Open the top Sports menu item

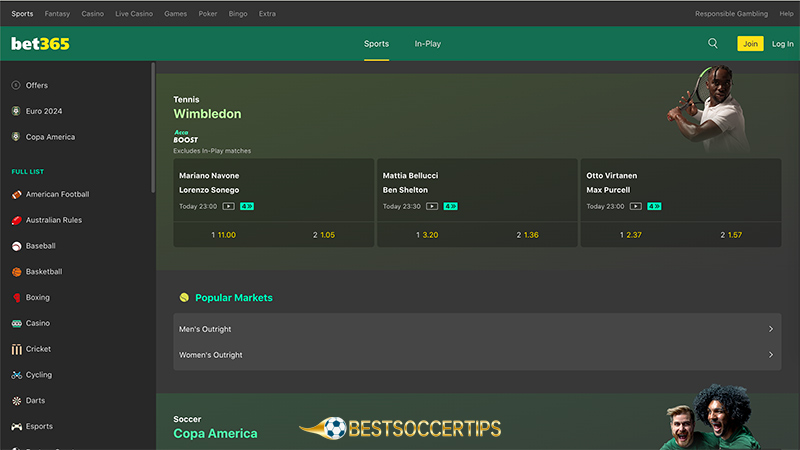tap(22, 14)
